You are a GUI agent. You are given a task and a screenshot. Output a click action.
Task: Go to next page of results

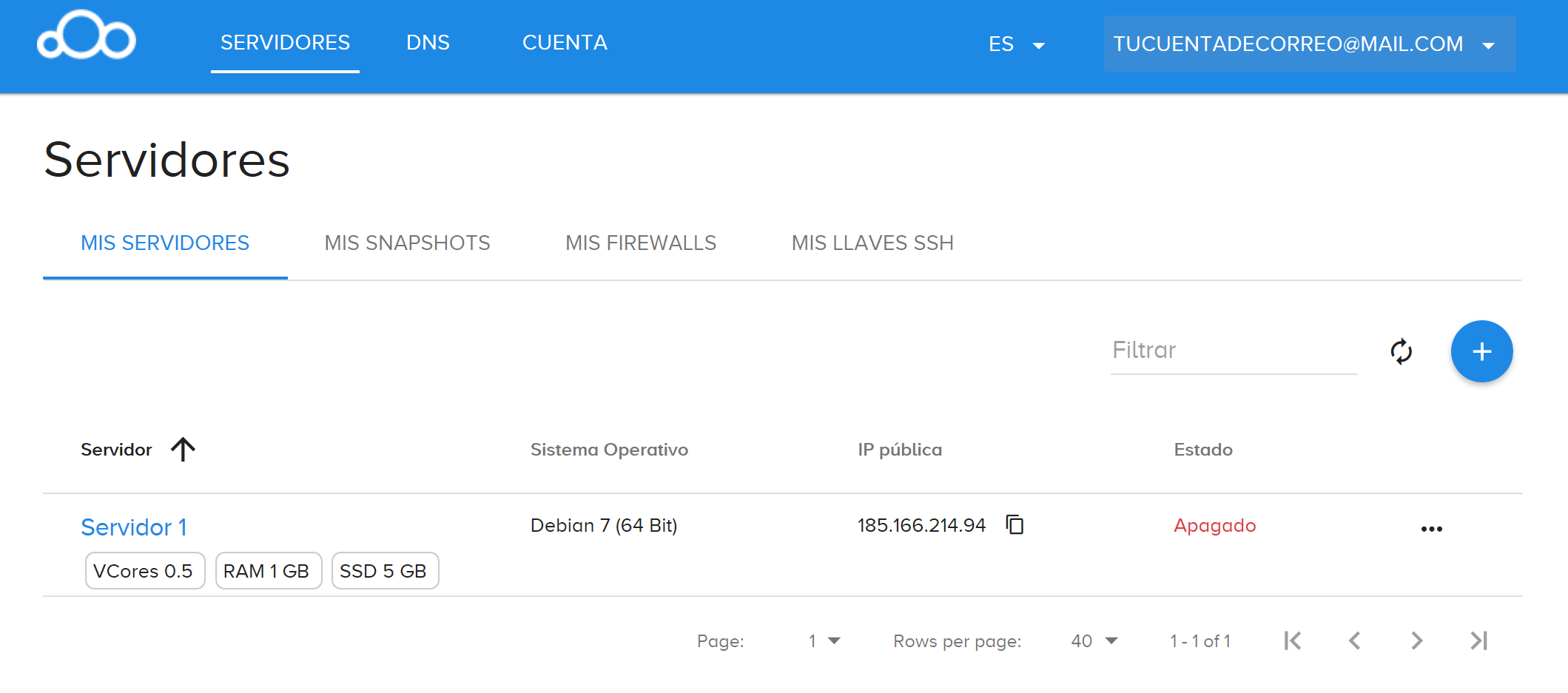pos(1417,640)
